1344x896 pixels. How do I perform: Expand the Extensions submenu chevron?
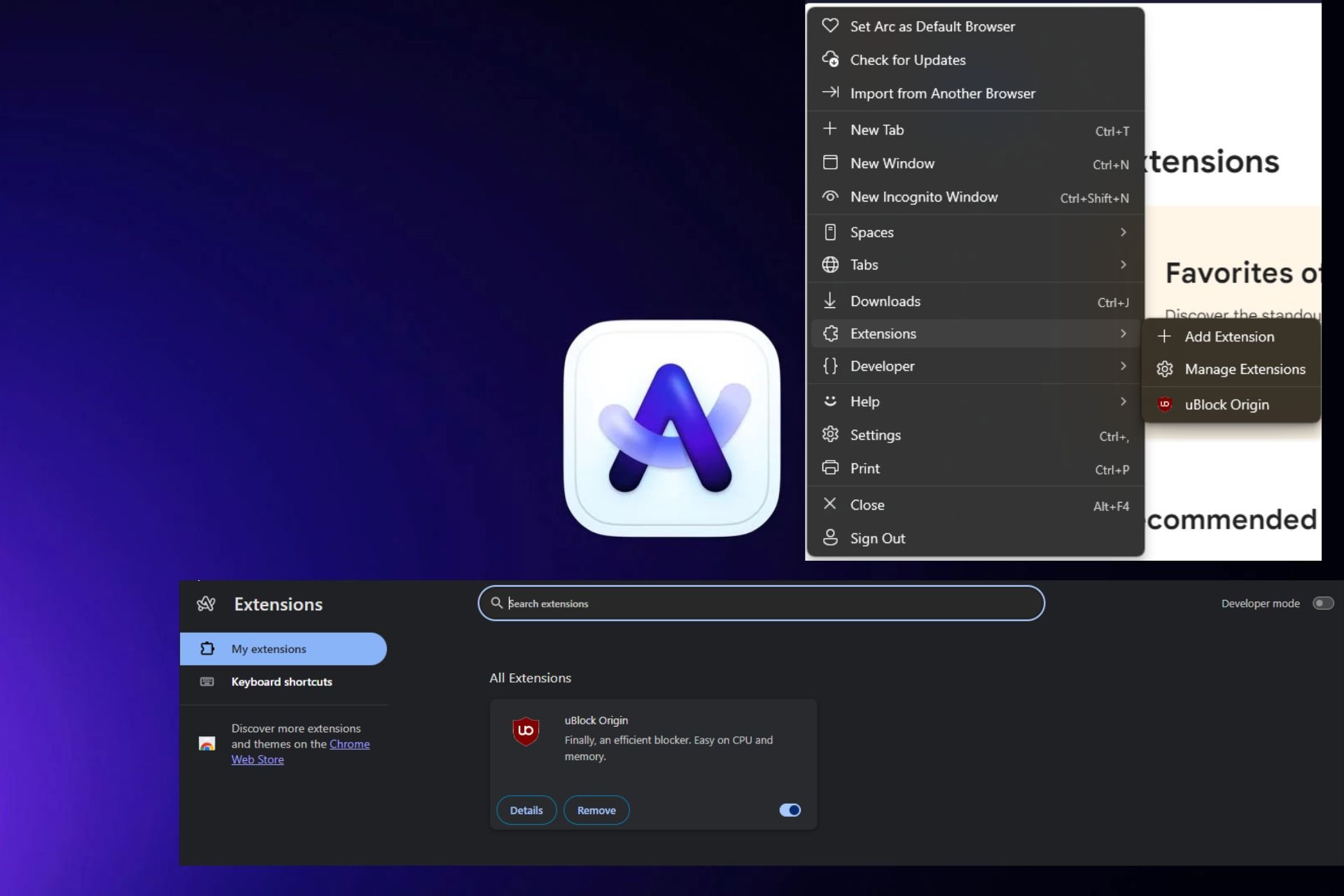(1123, 333)
